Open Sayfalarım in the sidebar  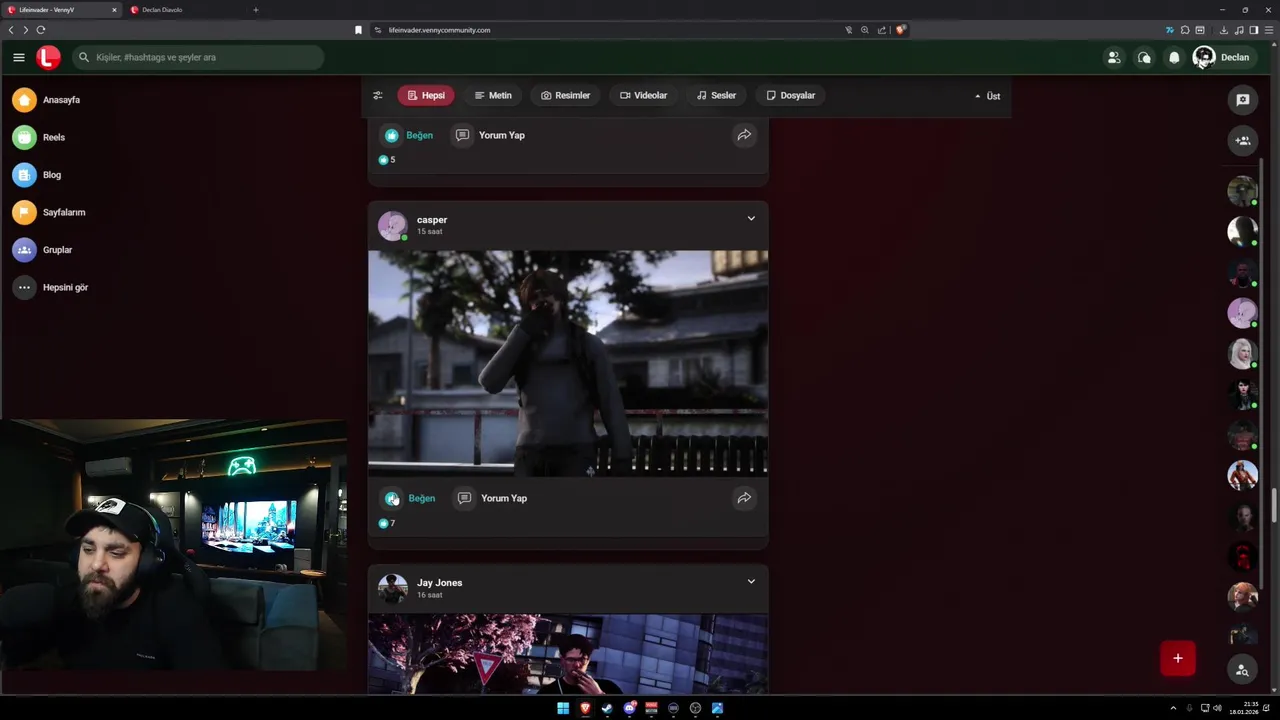tap(50, 212)
